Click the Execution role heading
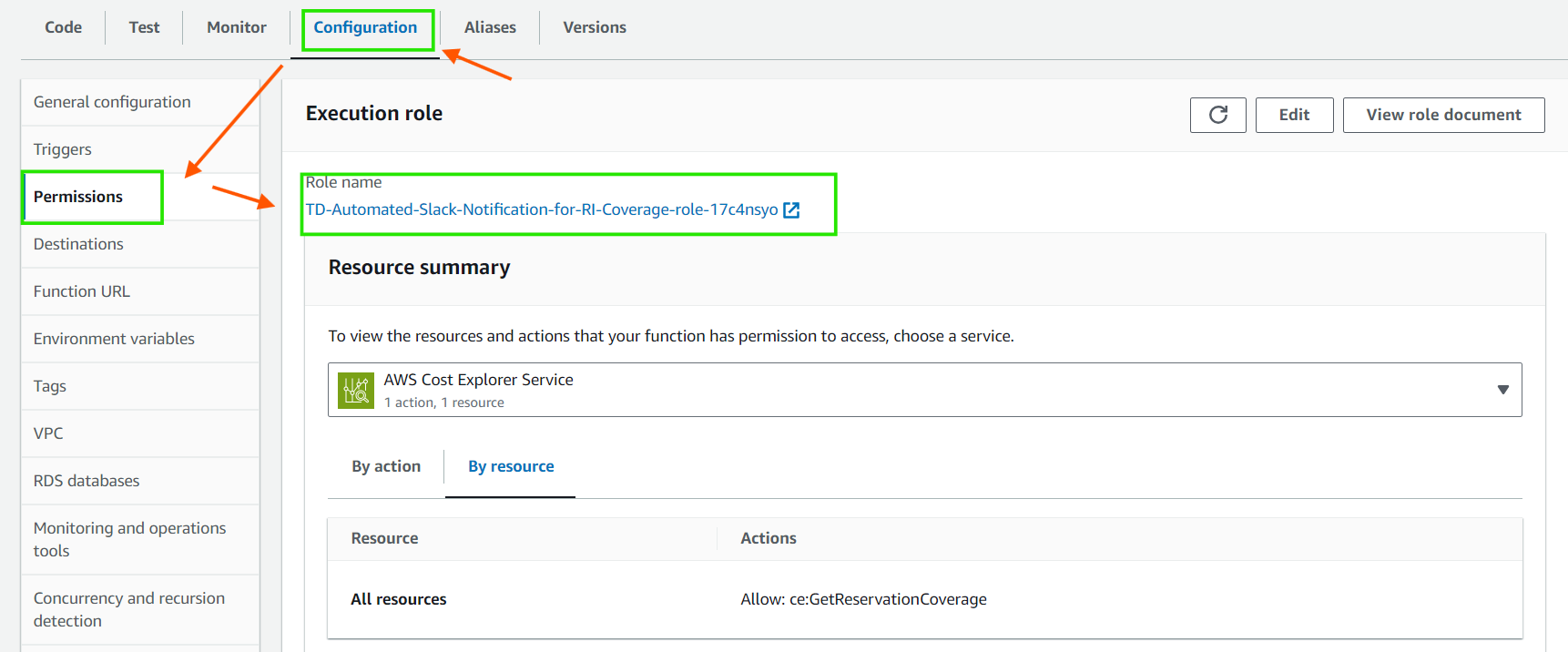Image resolution: width=1568 pixels, height=652 pixels. pyautogui.click(x=374, y=113)
